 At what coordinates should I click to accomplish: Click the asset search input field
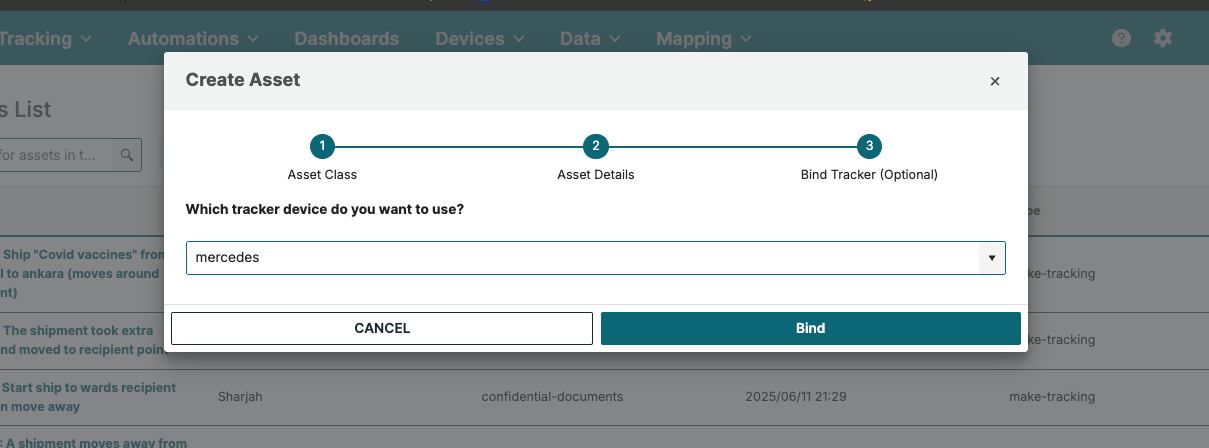[60, 155]
